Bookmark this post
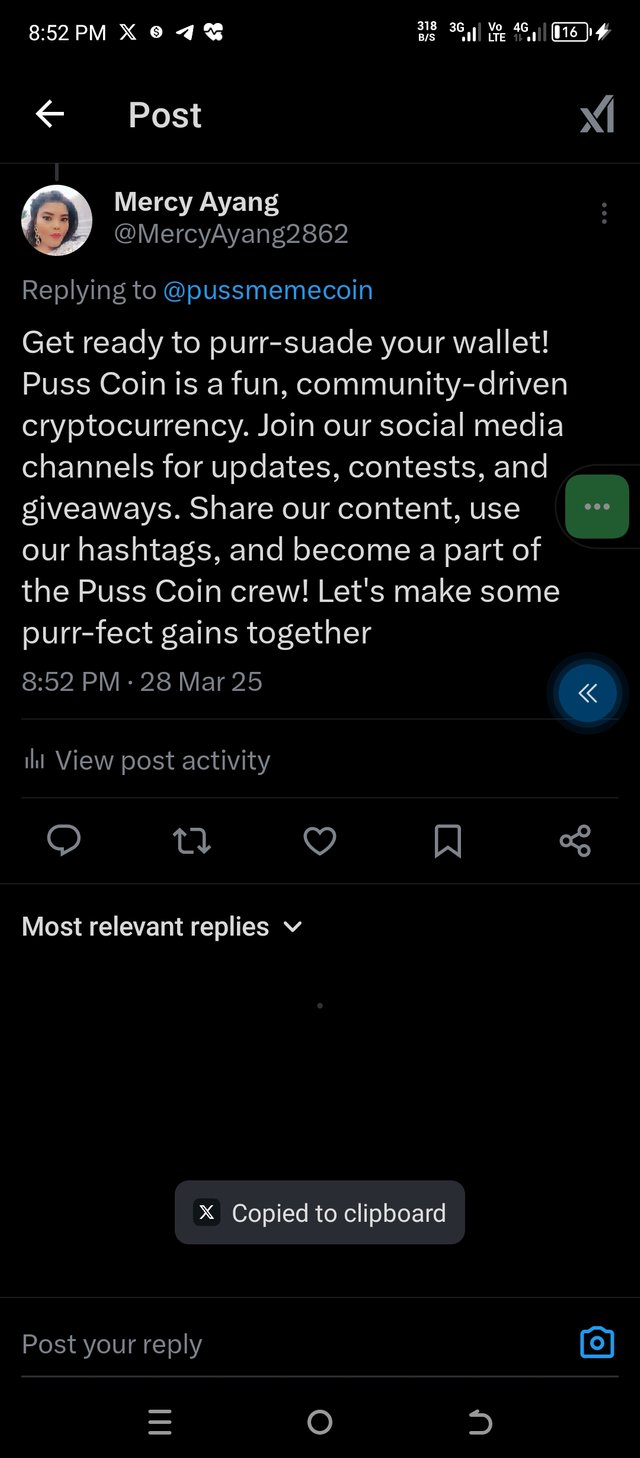This screenshot has height=1458, width=640. 448,841
